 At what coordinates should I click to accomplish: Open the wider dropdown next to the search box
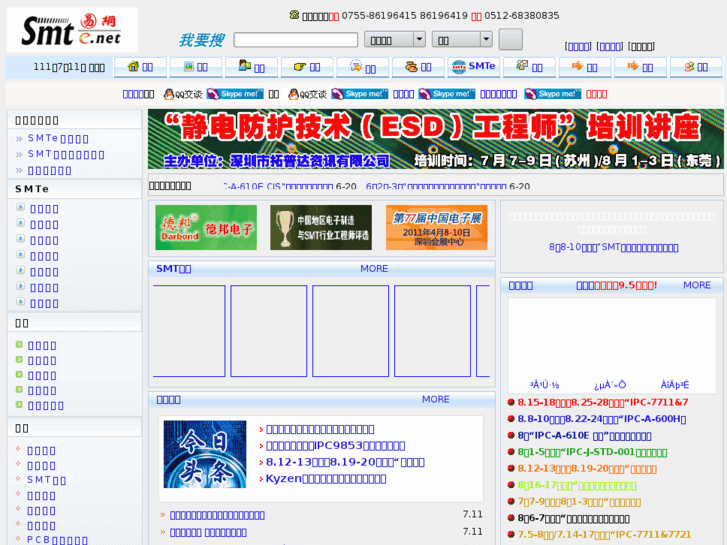pyautogui.click(x=395, y=40)
